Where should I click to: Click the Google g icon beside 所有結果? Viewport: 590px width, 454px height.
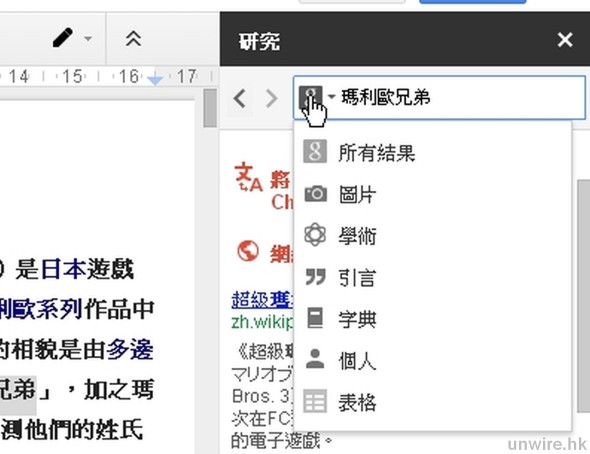point(315,152)
